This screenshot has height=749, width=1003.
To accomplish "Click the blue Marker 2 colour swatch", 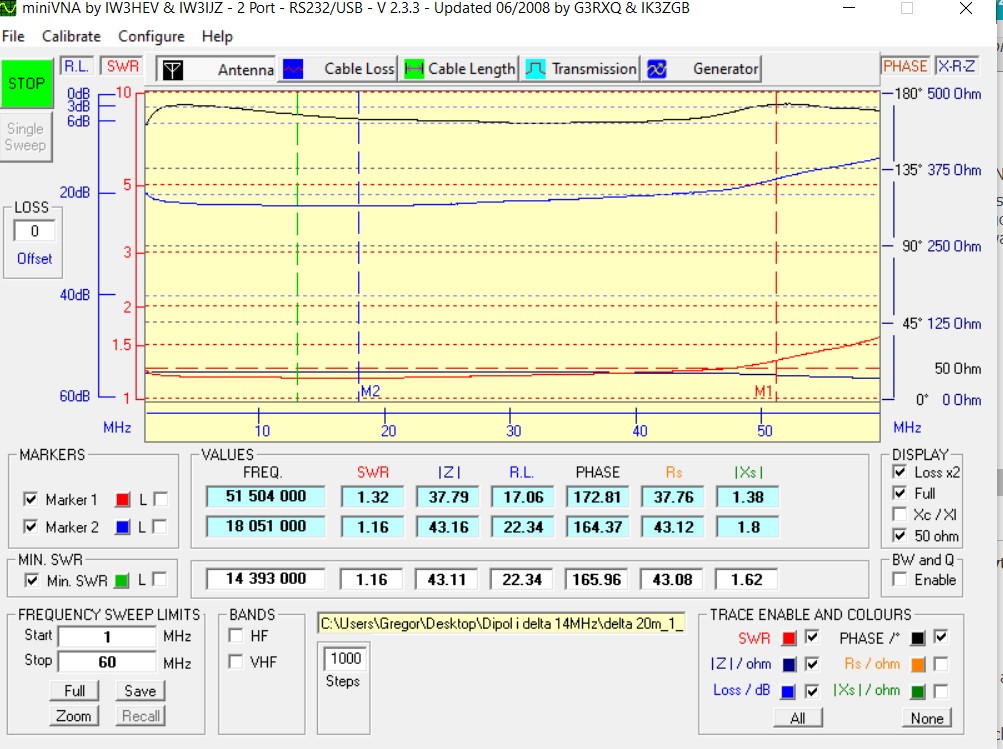I will [x=124, y=526].
